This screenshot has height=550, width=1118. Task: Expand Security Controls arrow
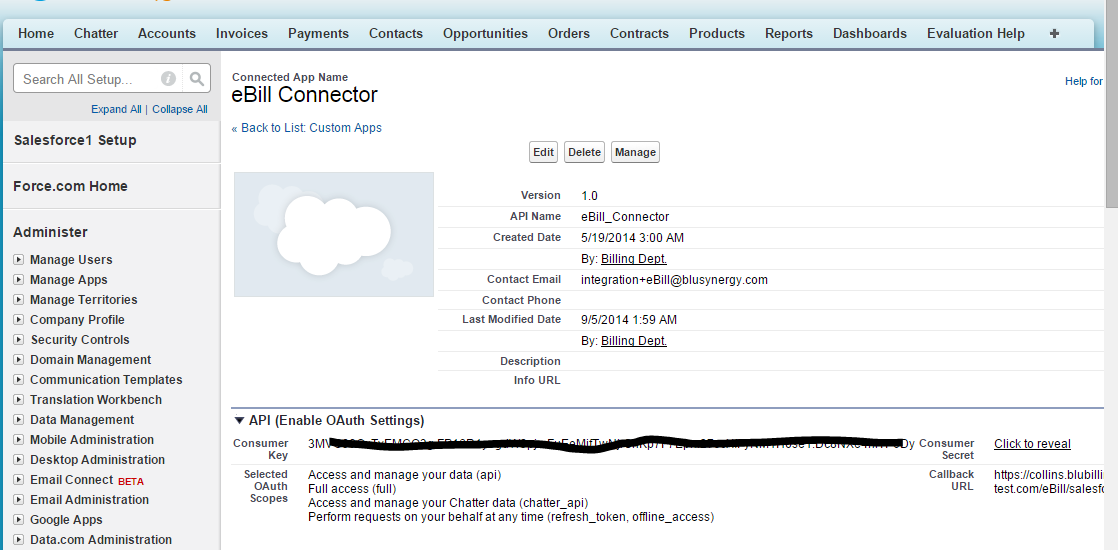[19, 340]
